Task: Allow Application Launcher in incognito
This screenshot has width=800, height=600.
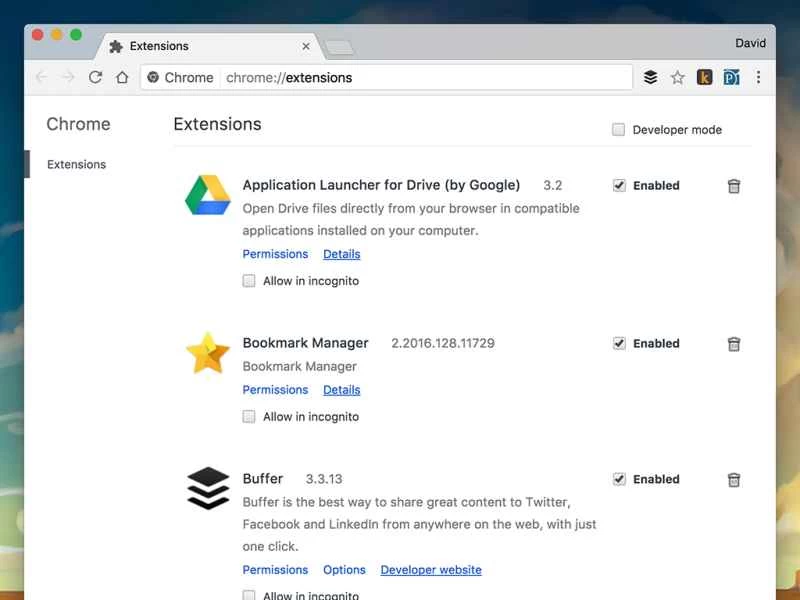Action: point(248,281)
